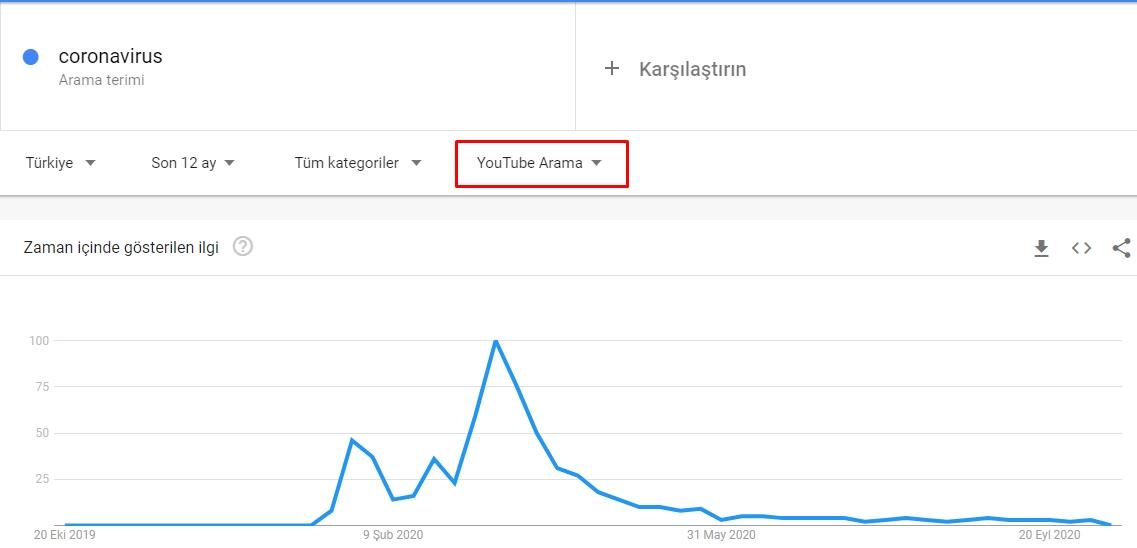Click the Arama terimi label
Image resolution: width=1137 pixels, height=548 pixels.
[x=102, y=80]
